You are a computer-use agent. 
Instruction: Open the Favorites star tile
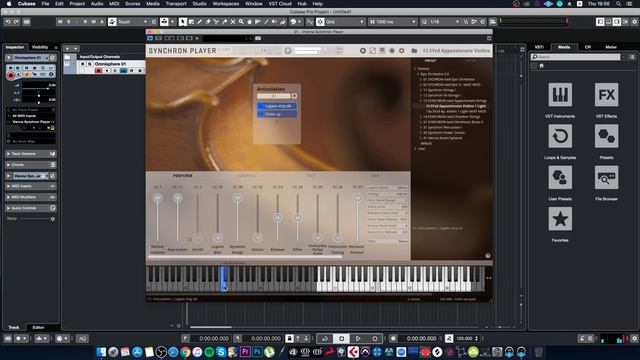(560, 219)
